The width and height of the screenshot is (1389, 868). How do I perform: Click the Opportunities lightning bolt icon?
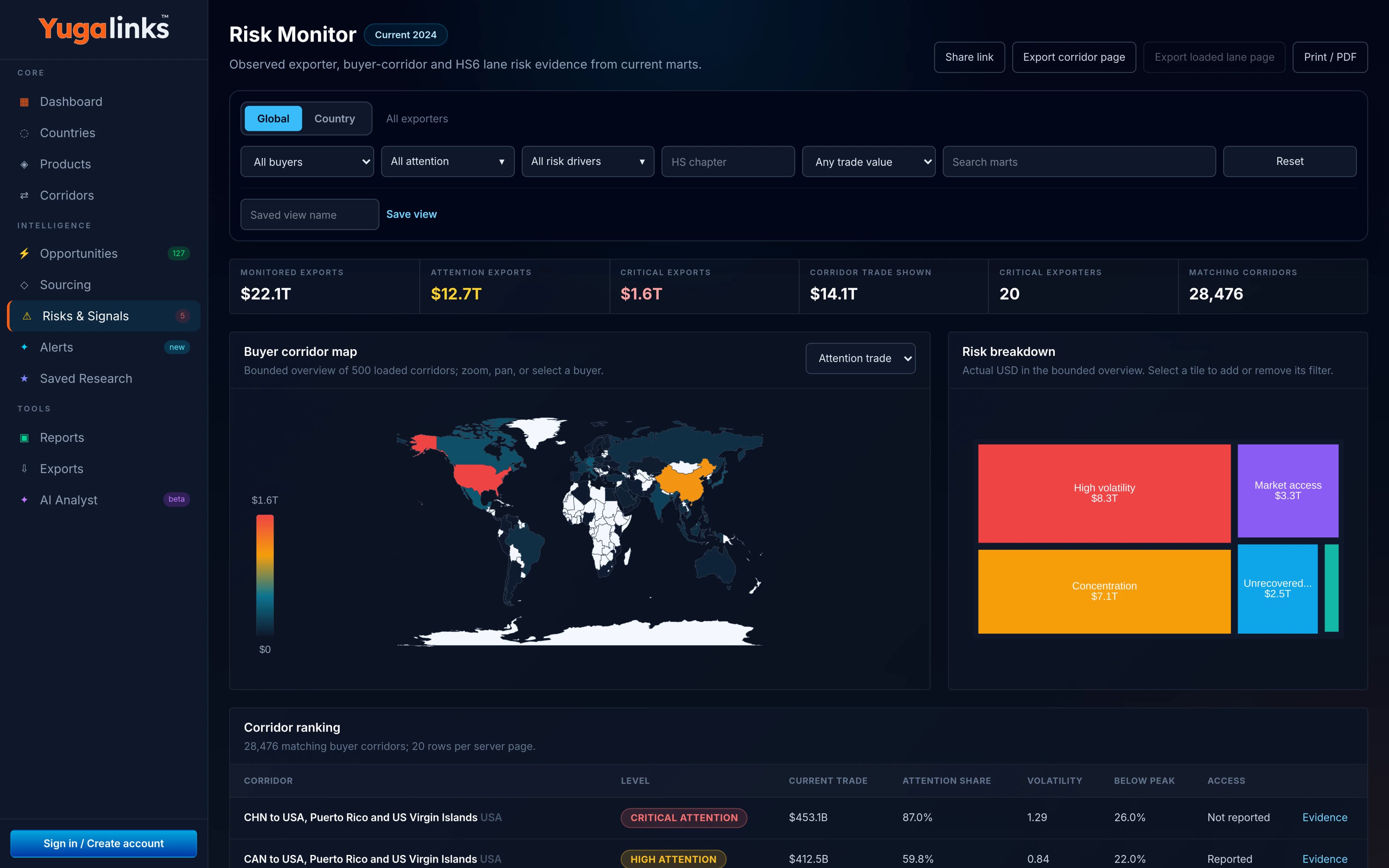[24, 254]
